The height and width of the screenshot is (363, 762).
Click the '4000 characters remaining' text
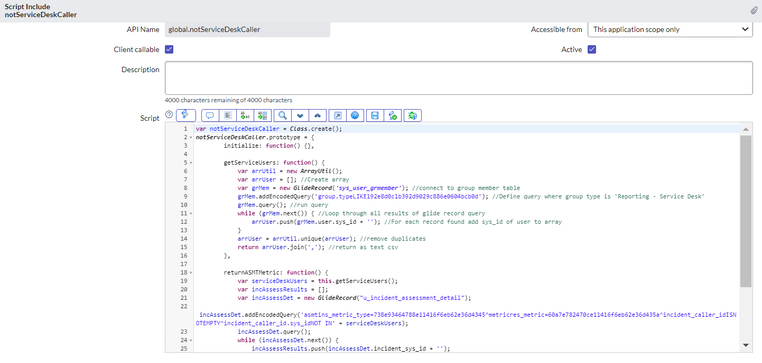tap(229, 100)
